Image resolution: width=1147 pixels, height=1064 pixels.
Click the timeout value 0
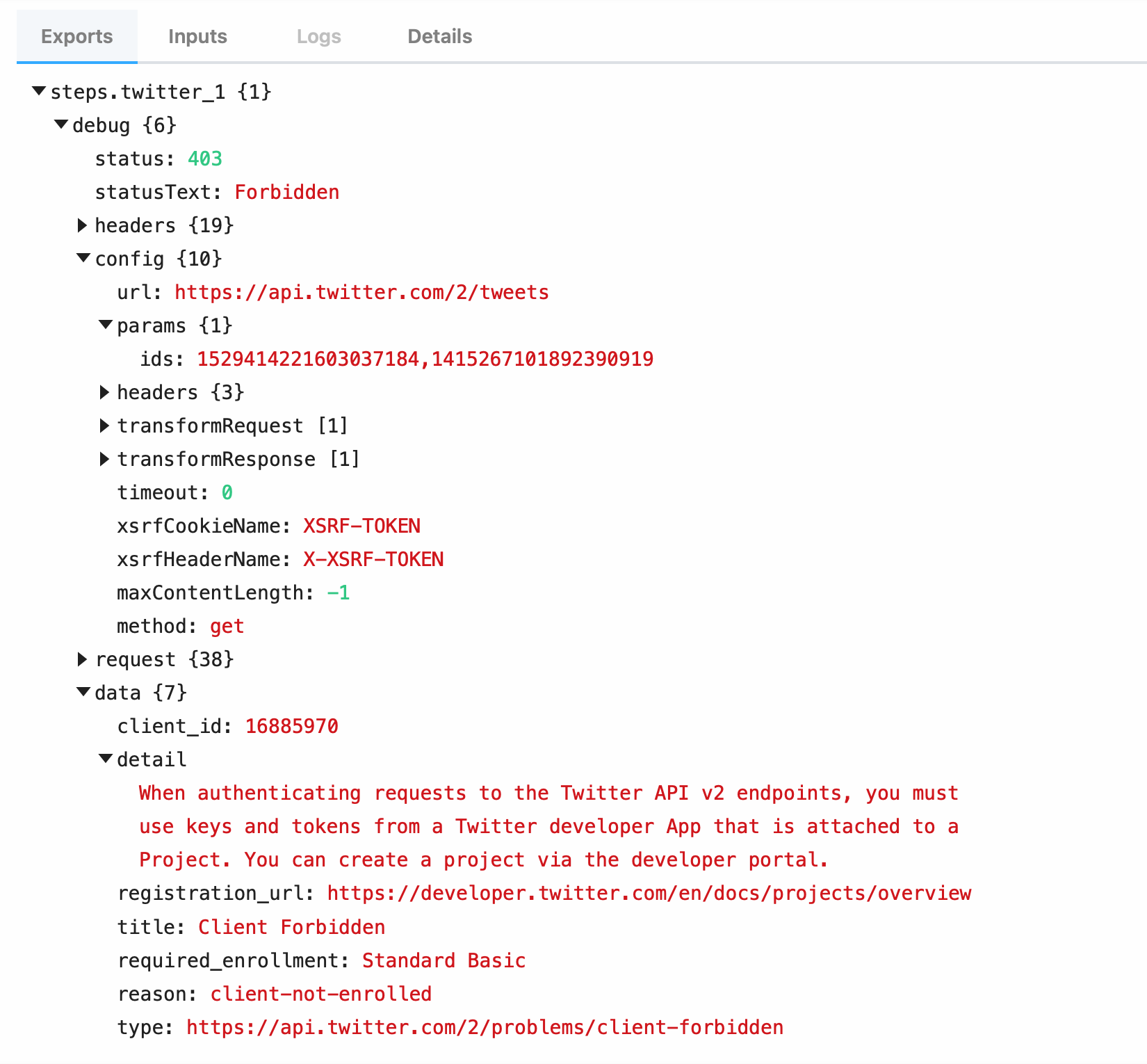click(227, 492)
